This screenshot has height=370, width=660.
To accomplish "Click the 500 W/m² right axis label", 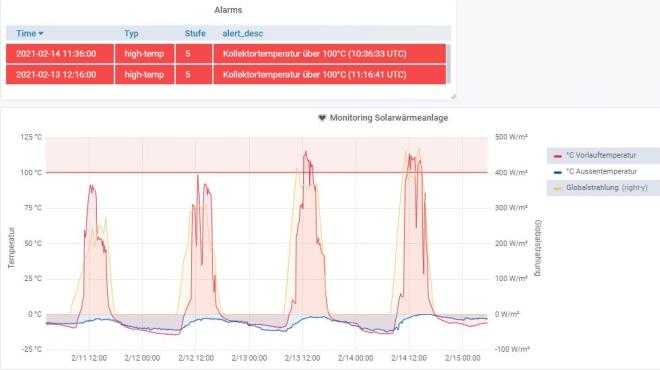I will click(x=511, y=137).
